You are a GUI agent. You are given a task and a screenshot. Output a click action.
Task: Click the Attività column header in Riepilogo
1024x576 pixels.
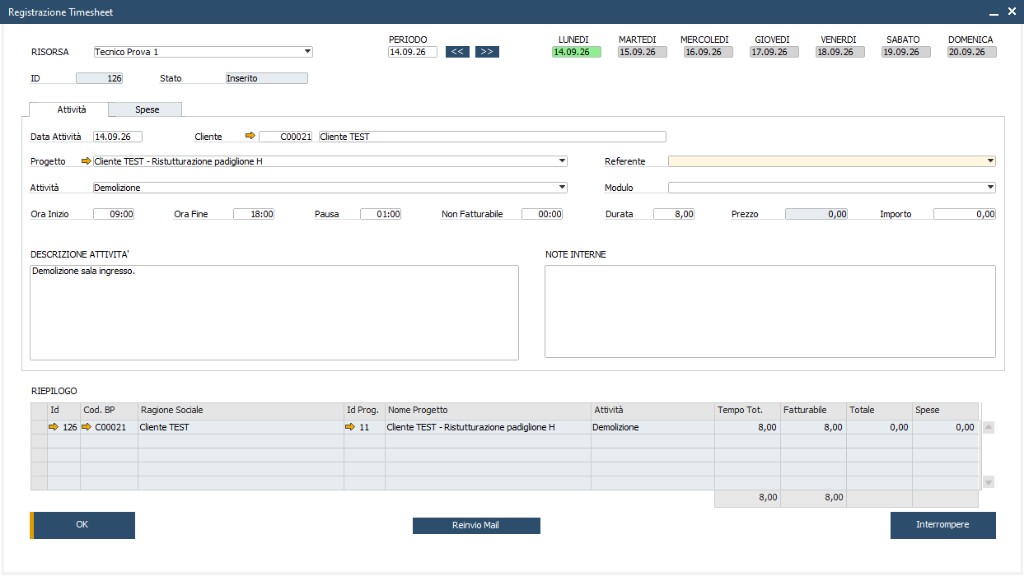(x=652, y=410)
